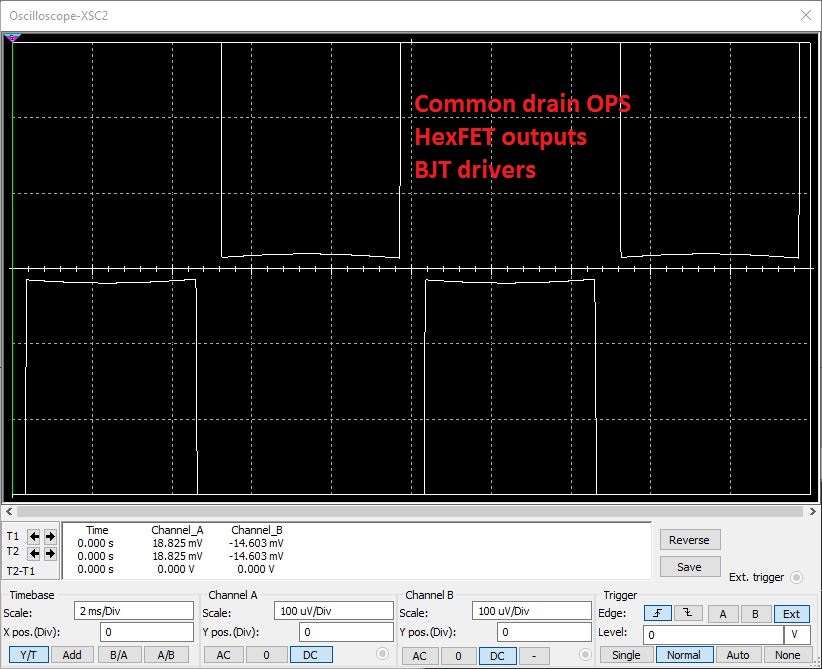Screen dimensions: 822x669
Task: Choose Normal trigger mode
Action: 684,655
